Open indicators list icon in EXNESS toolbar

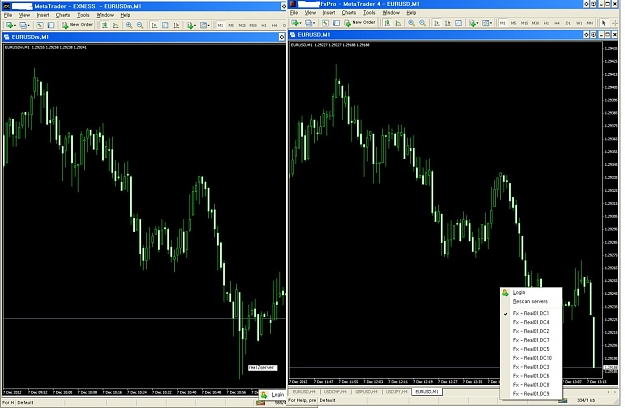pos(190,25)
